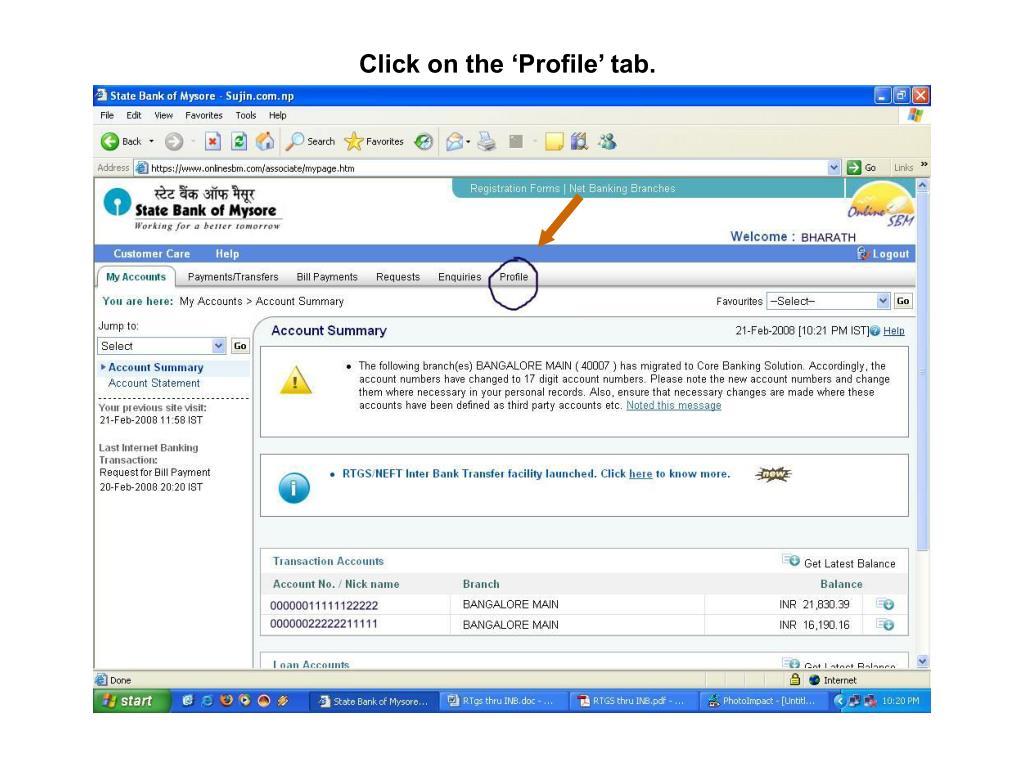The image size is (1024, 768).
Task: Click the Go button beside Address bar
Action: [x=861, y=168]
